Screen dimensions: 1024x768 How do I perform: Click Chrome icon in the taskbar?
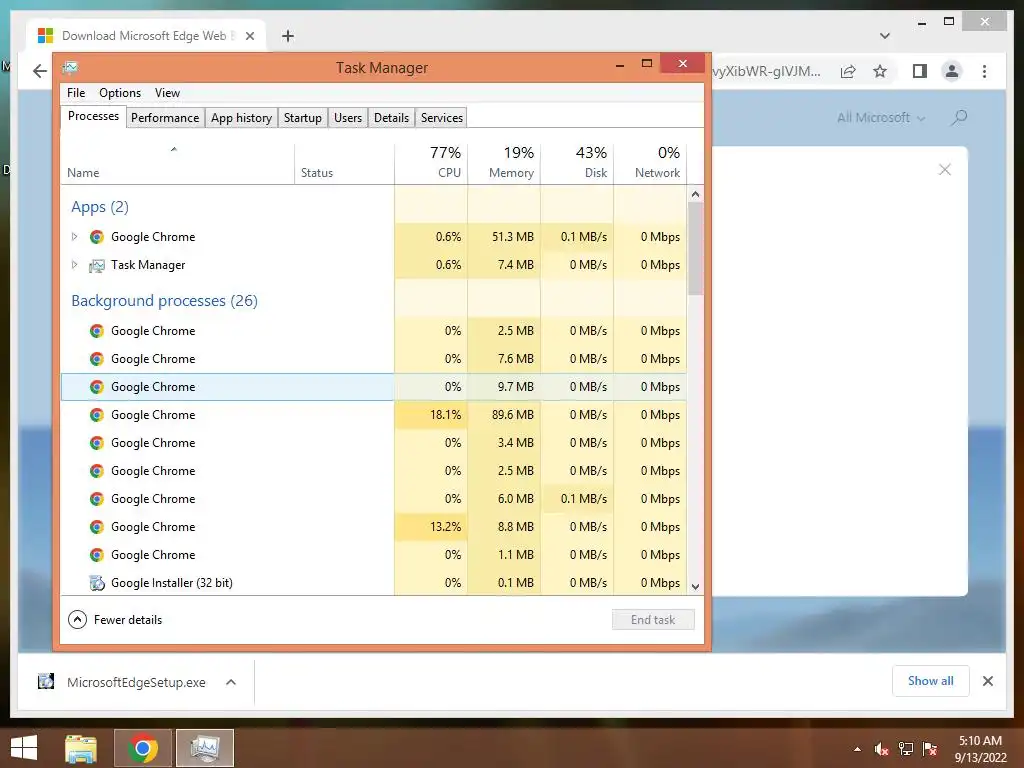(143, 748)
